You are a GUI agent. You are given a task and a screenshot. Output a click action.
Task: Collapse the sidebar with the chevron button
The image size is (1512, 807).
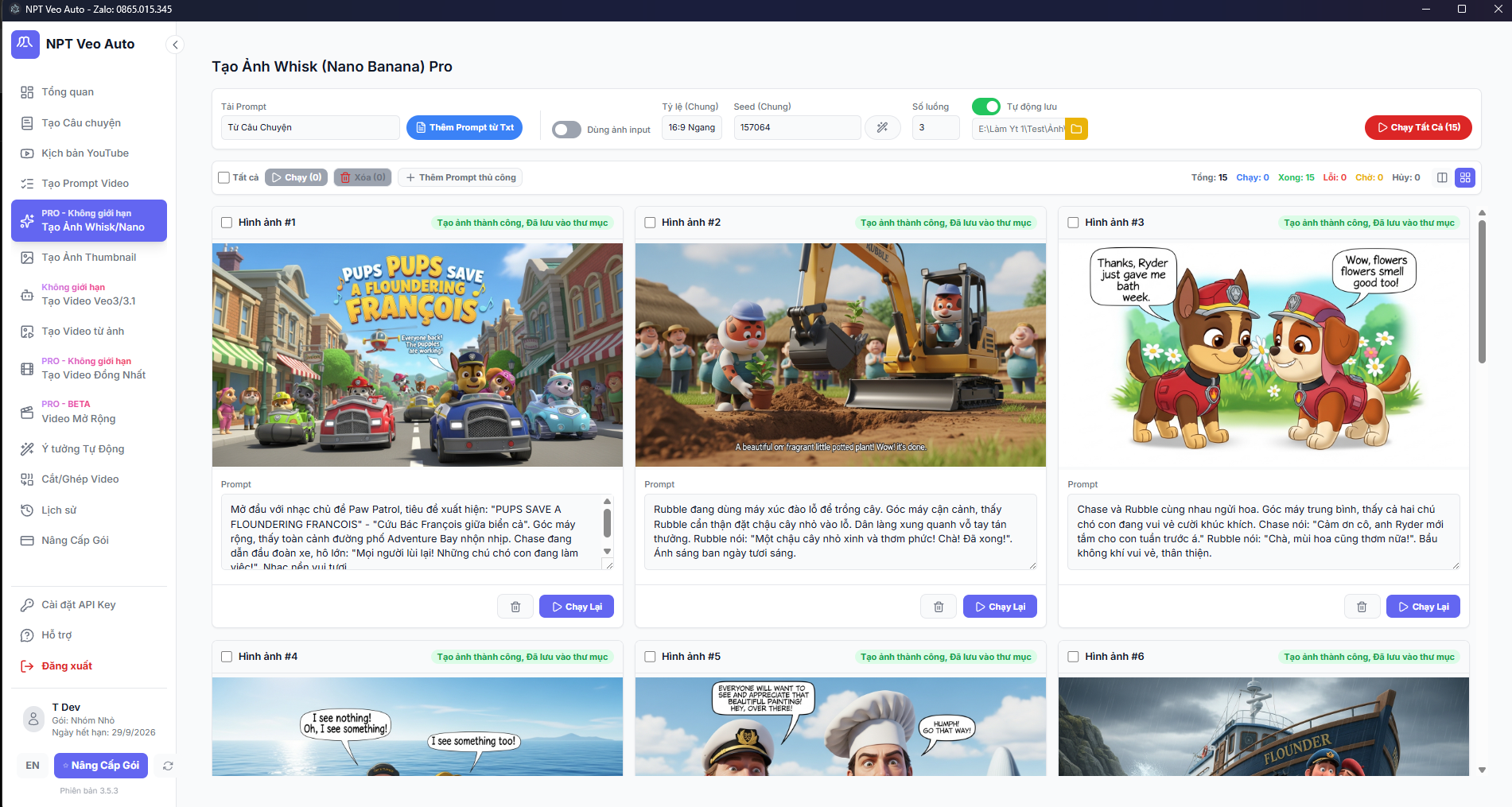coord(175,45)
